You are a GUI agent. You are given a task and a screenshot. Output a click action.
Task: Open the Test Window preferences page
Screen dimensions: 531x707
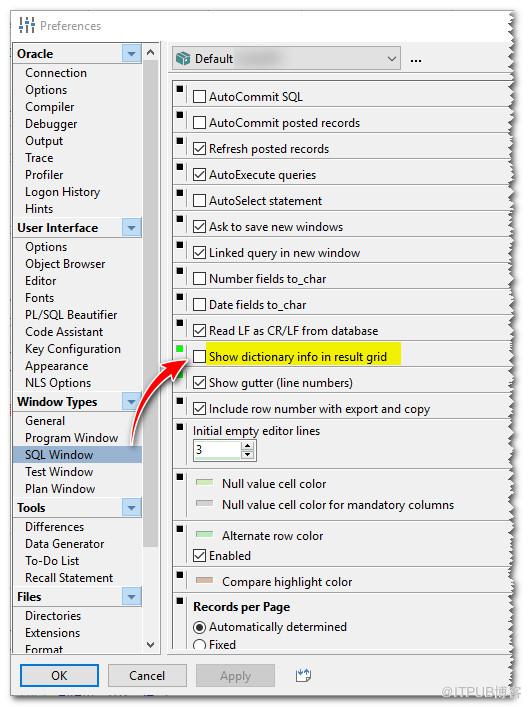click(59, 472)
